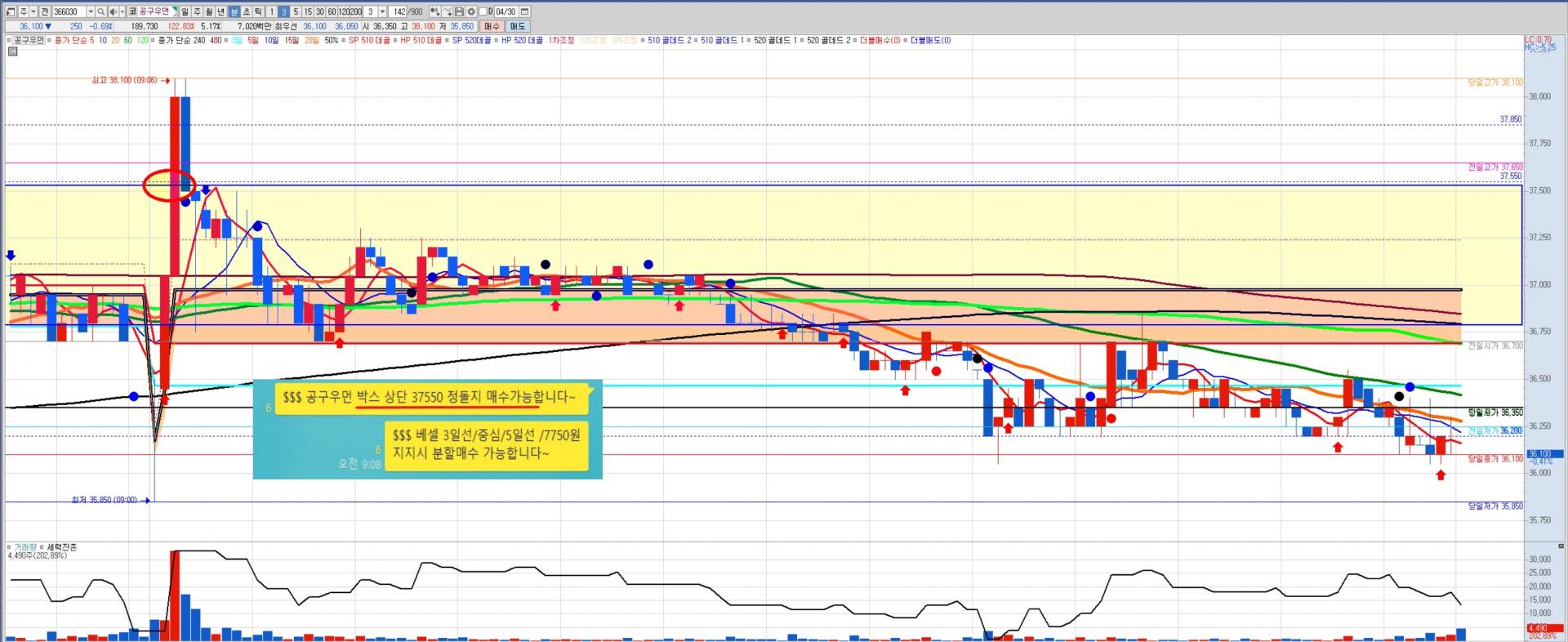
Task: Choose the 60-minute interval button
Action: pos(332,11)
